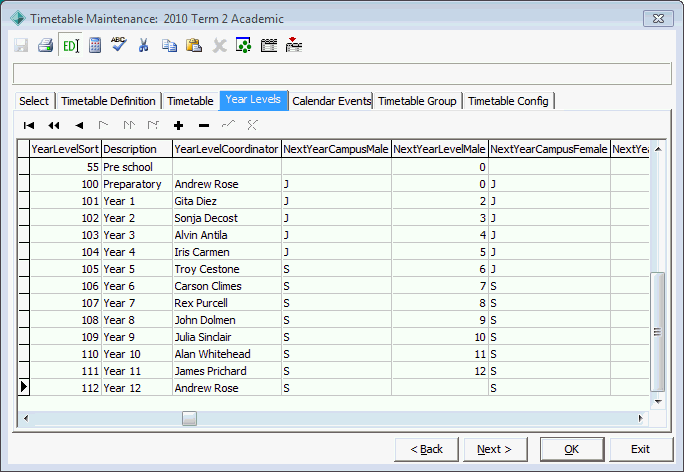Viewport: 684px width, 472px height.
Task: Click the horizontal scrollbar thumb
Action: (189, 419)
